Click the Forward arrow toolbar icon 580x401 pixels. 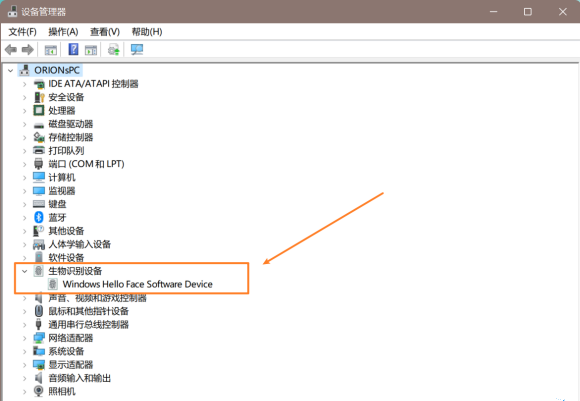click(x=28, y=49)
